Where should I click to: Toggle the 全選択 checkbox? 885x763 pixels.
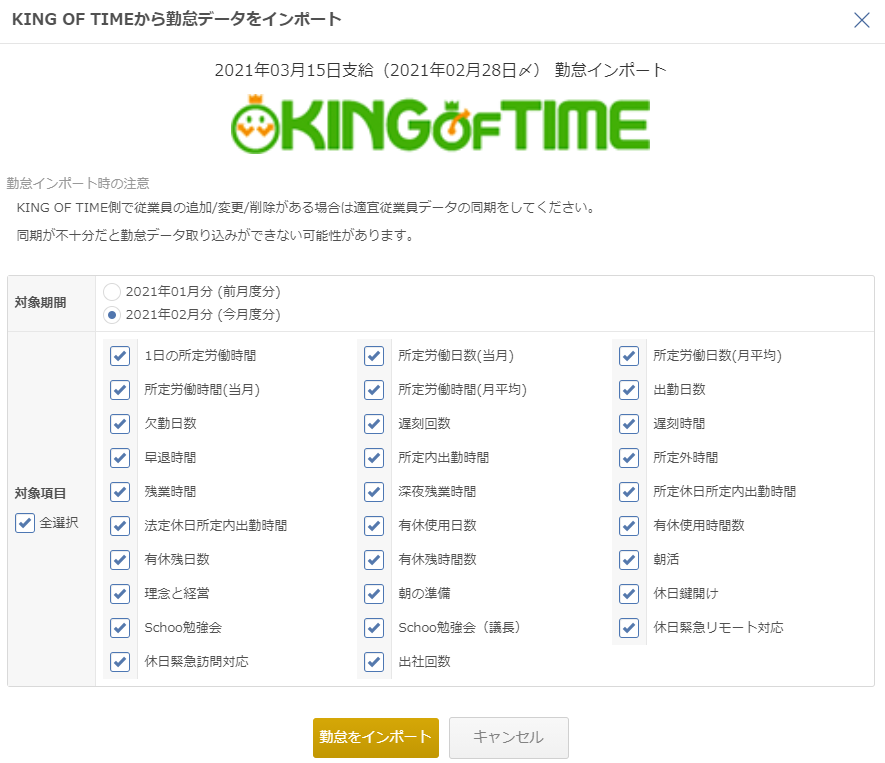coord(25,523)
